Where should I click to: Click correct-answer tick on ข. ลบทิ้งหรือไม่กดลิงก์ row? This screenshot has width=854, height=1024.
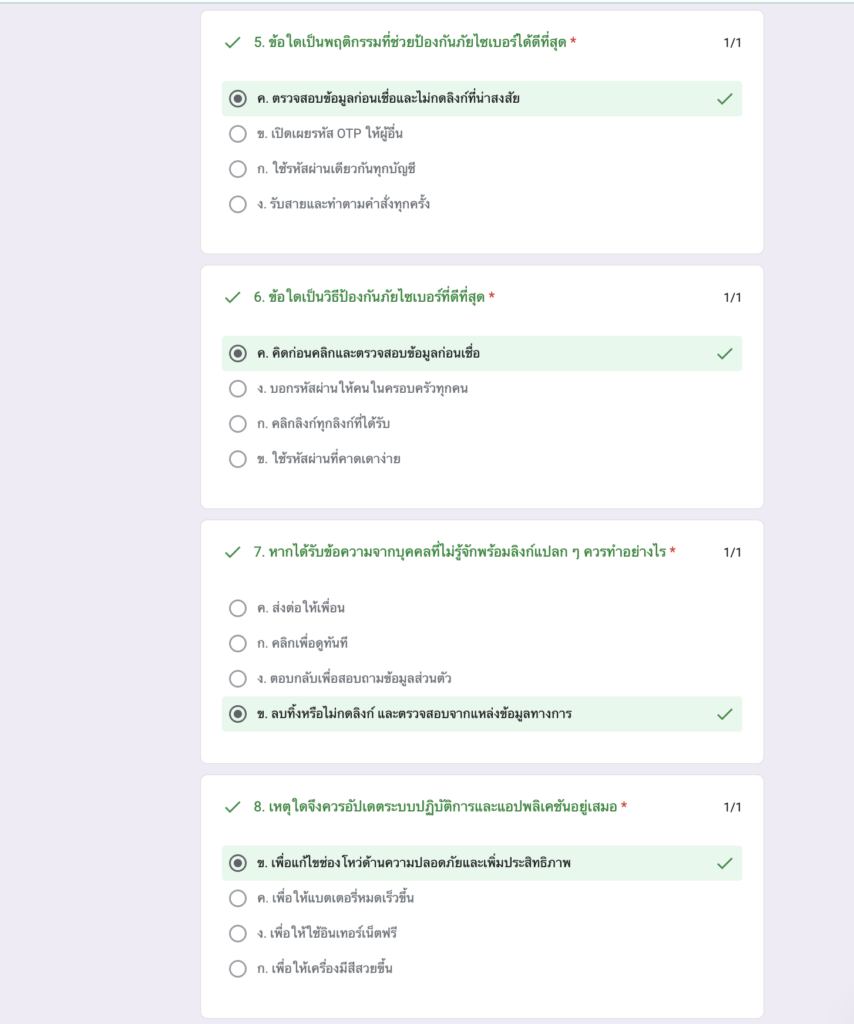(724, 714)
